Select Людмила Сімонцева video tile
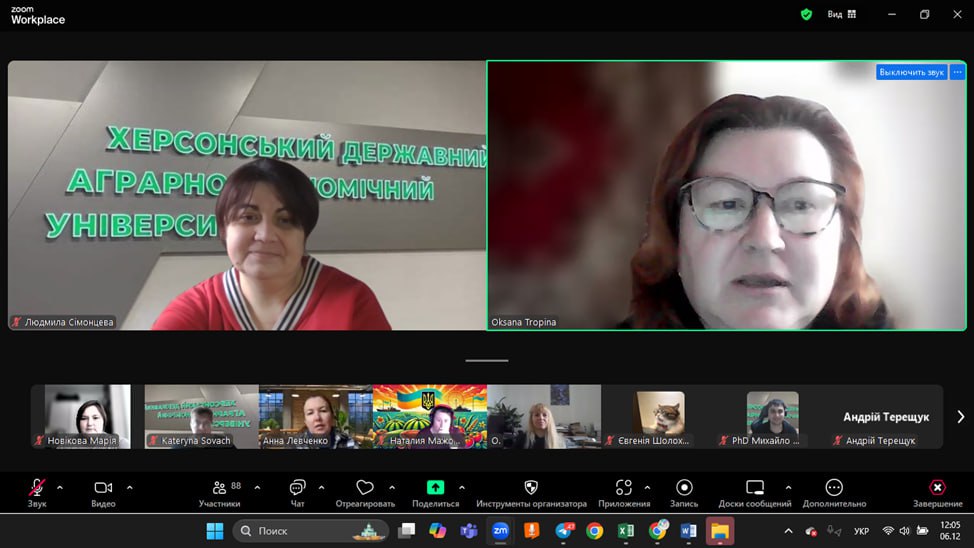974x548 pixels. [x=247, y=195]
